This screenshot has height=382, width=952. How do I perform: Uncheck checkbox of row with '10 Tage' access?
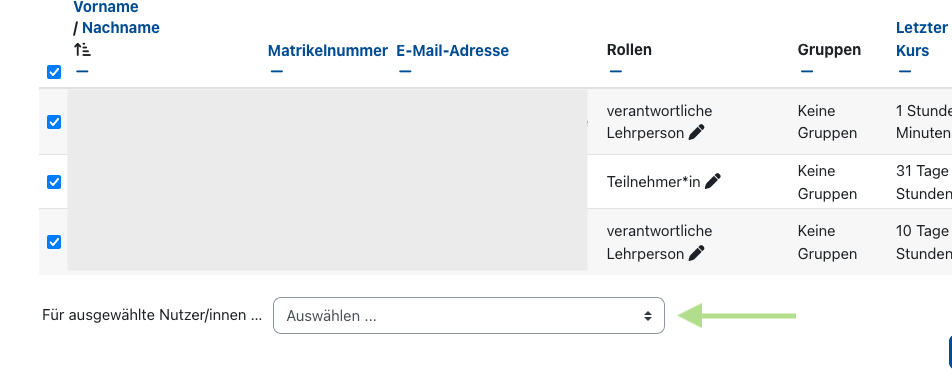pyautogui.click(x=54, y=242)
